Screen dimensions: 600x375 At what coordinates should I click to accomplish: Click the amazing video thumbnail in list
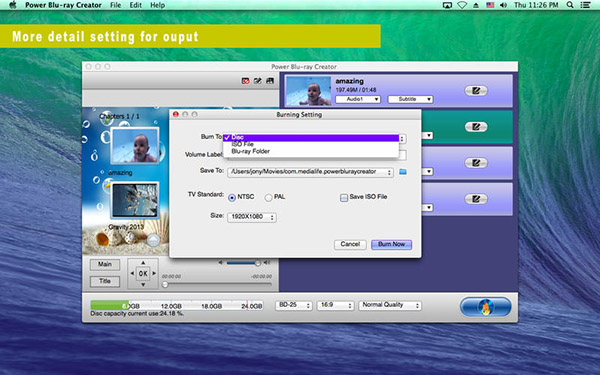308,91
